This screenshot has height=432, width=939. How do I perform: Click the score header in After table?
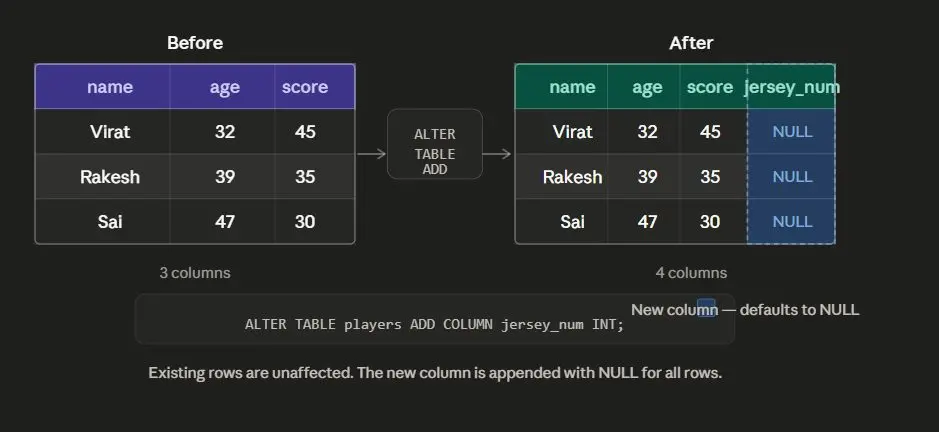pos(710,87)
